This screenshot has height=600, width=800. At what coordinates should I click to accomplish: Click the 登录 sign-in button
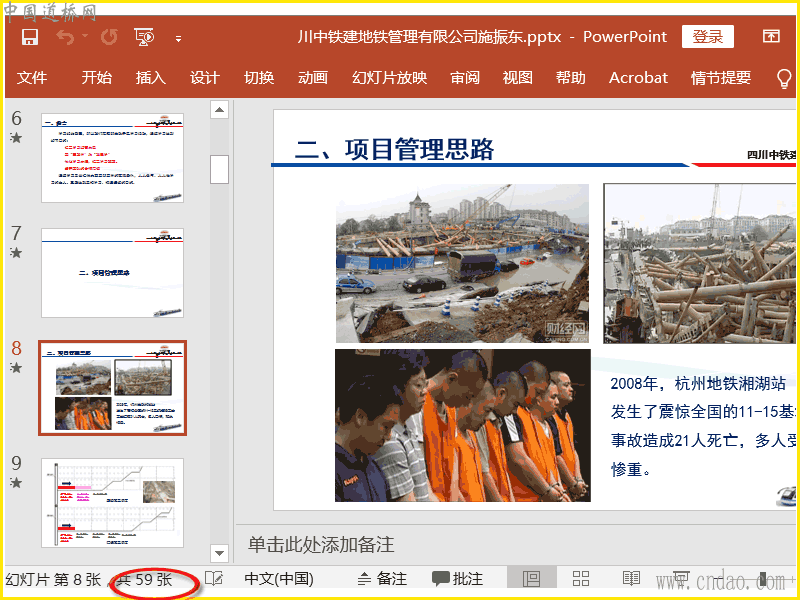pyautogui.click(x=707, y=37)
